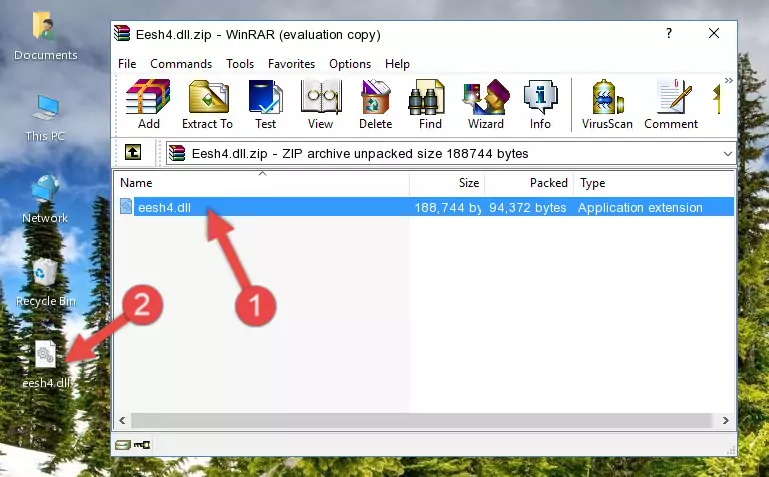Click the Application extension type cell
Viewport: 769px width, 477px height.
tap(640, 208)
